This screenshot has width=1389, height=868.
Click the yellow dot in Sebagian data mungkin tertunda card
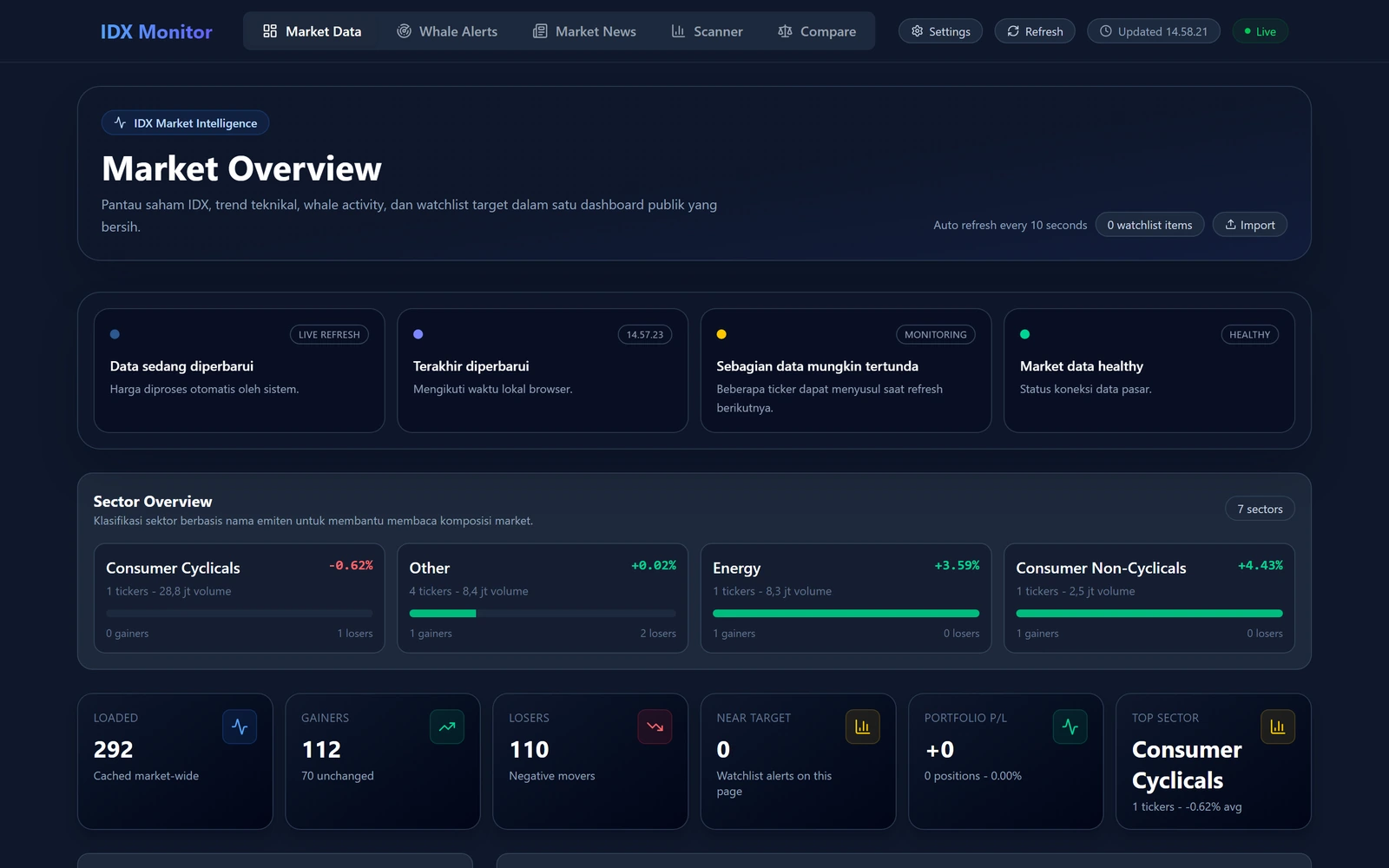pyautogui.click(x=721, y=334)
